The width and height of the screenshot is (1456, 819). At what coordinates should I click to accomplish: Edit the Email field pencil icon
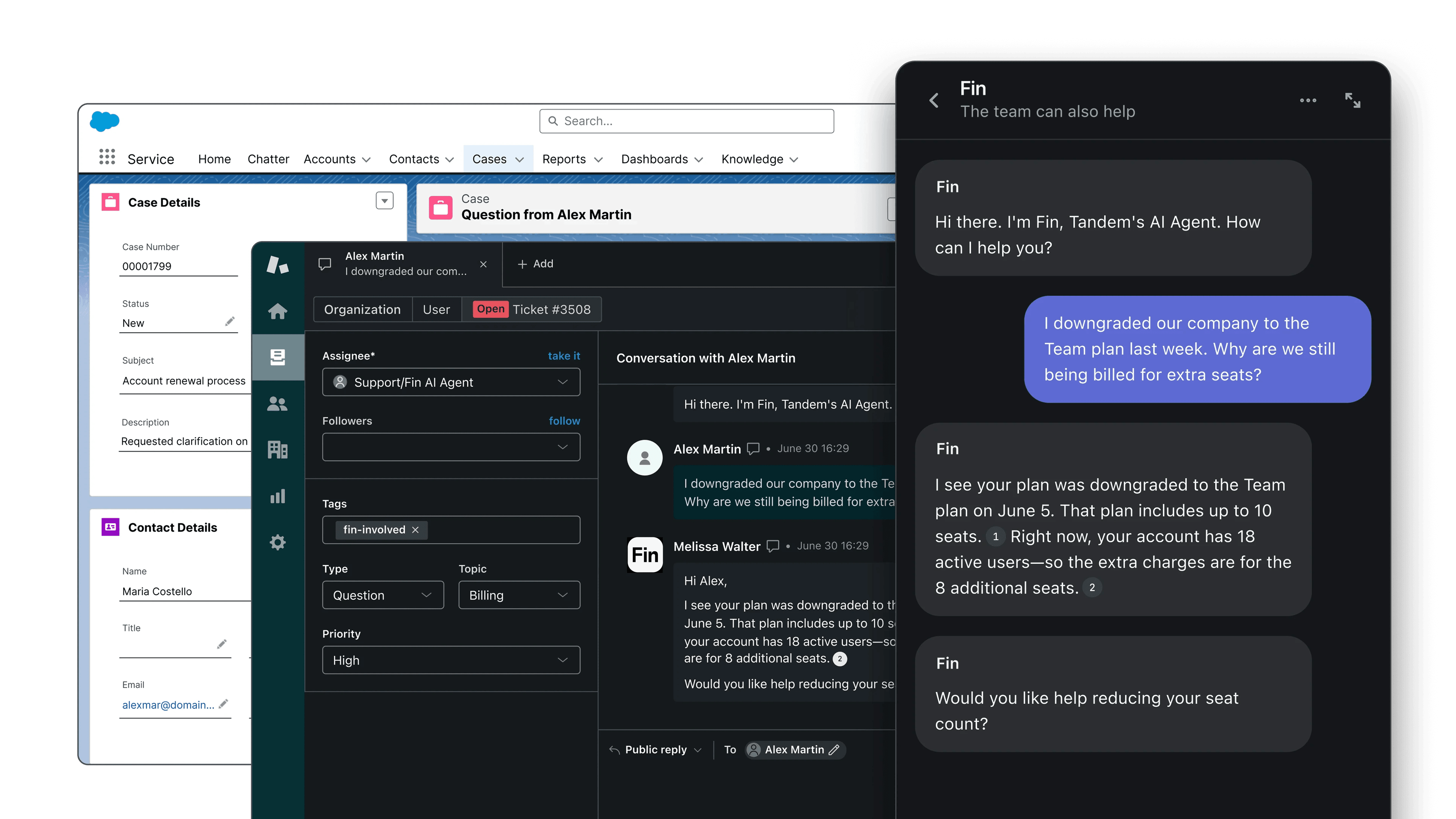223,704
